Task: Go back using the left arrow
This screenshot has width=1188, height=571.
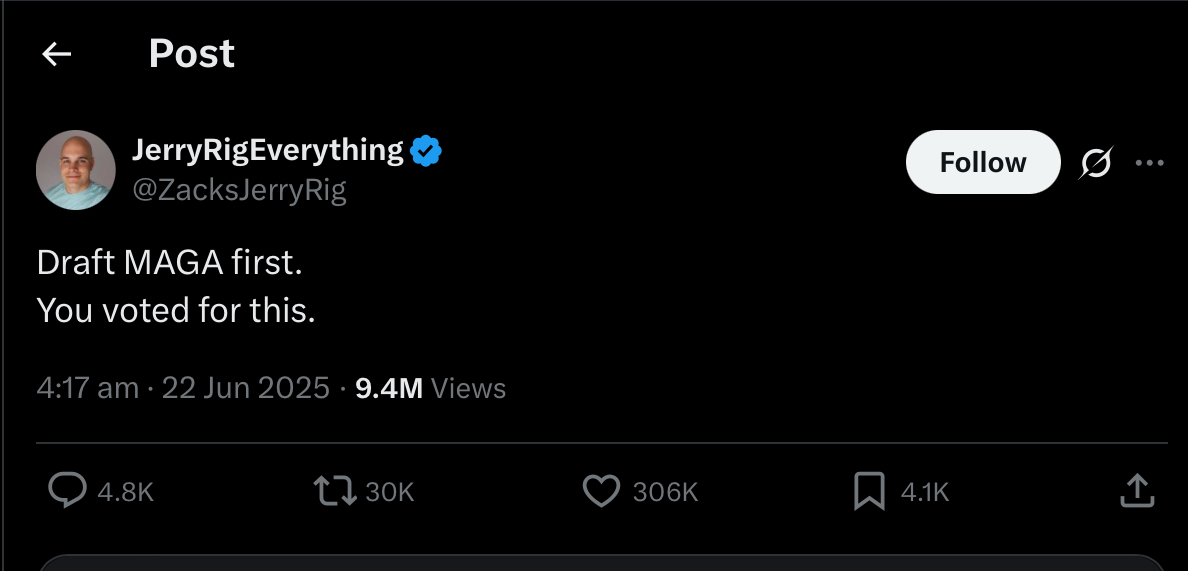Action: pyautogui.click(x=57, y=54)
